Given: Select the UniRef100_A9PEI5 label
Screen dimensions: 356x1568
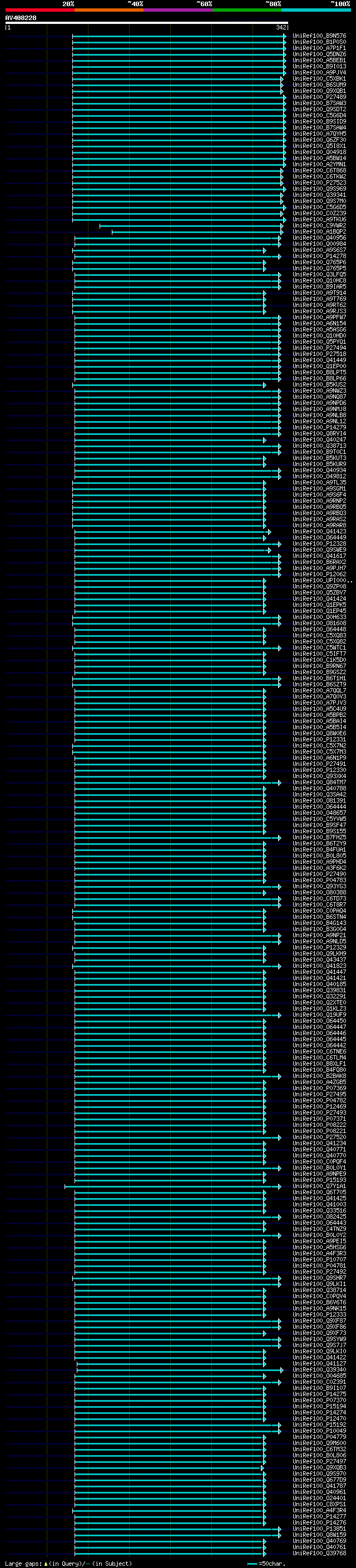Looking at the screenshot, I should click(x=319, y=1241).
